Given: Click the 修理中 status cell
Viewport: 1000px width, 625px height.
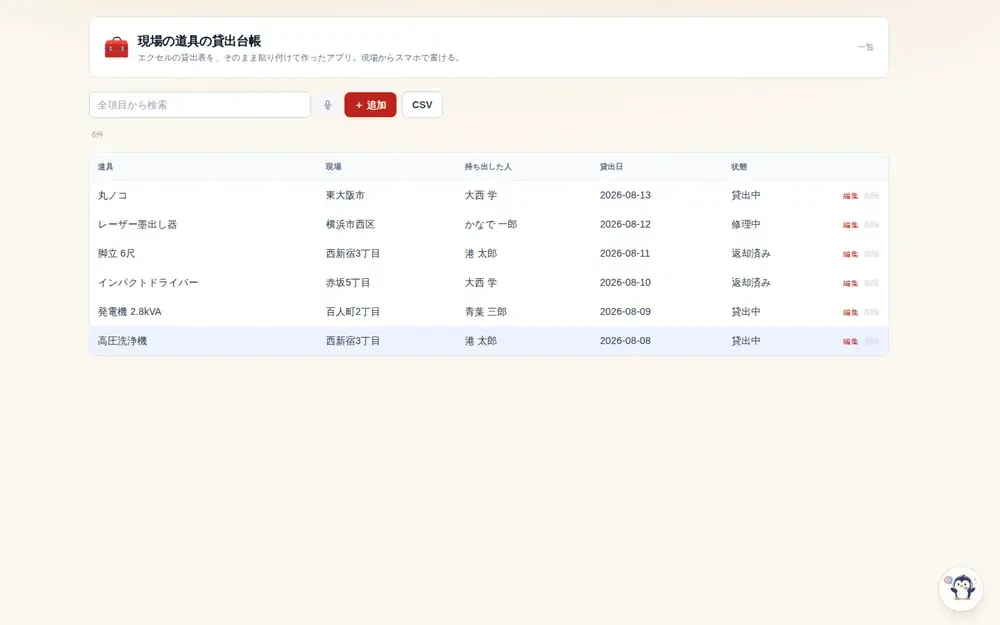Looking at the screenshot, I should (746, 224).
